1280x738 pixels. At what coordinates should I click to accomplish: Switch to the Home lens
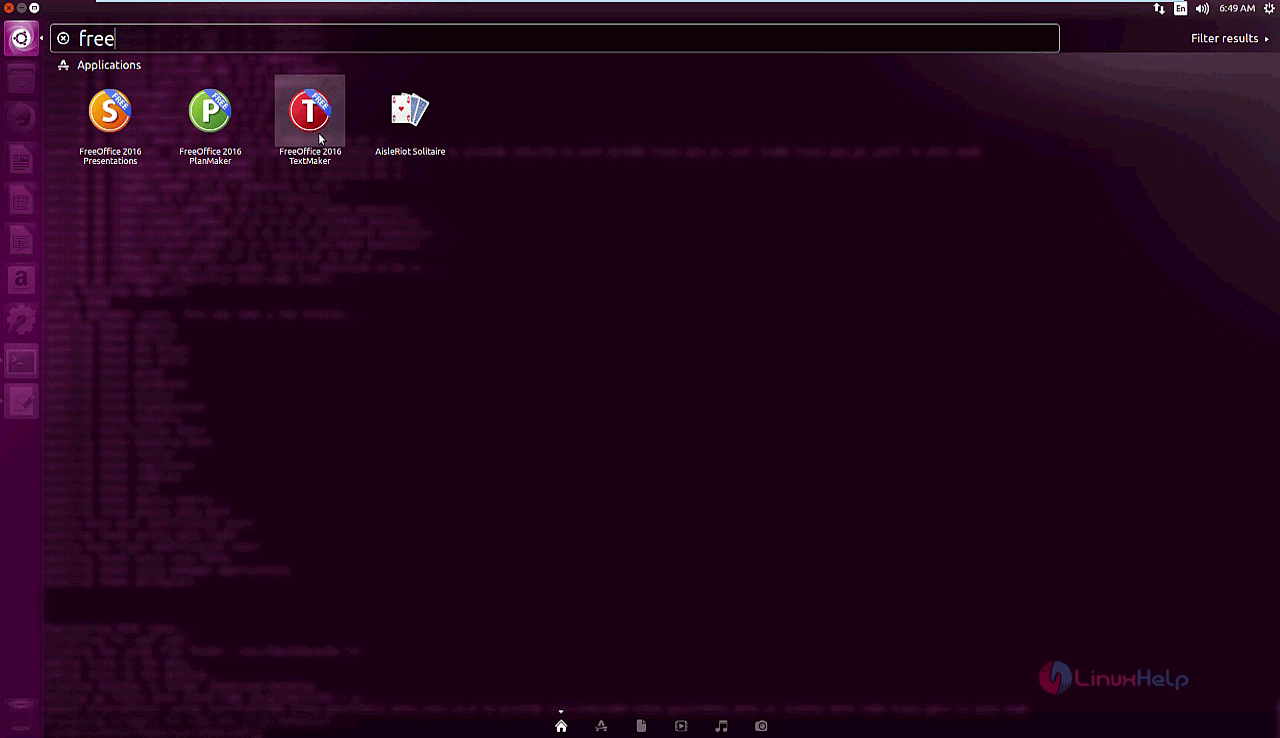coord(561,726)
